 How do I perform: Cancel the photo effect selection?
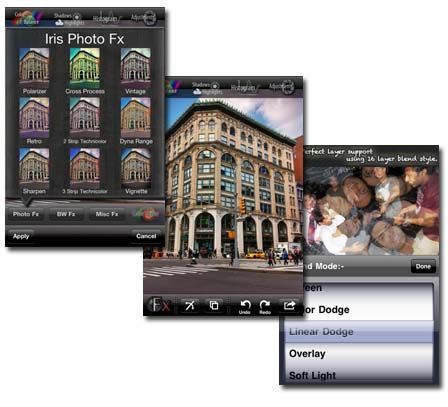pos(146,236)
